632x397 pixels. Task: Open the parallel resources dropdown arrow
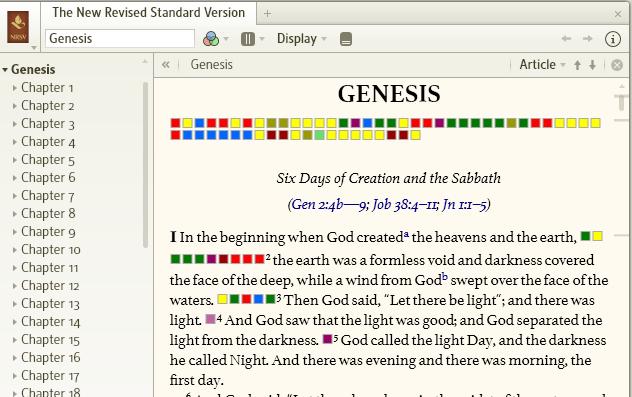(262, 39)
